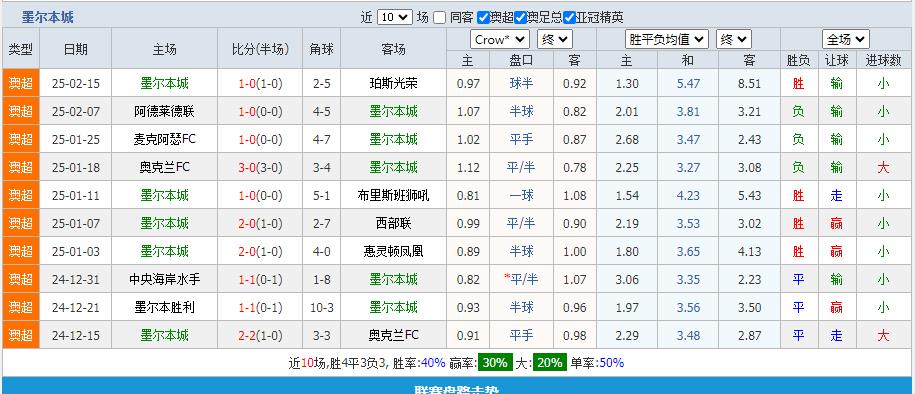Image resolution: width=915 pixels, height=394 pixels.
Task: Open the 胜平负均值 dropdown
Action: 667,40
